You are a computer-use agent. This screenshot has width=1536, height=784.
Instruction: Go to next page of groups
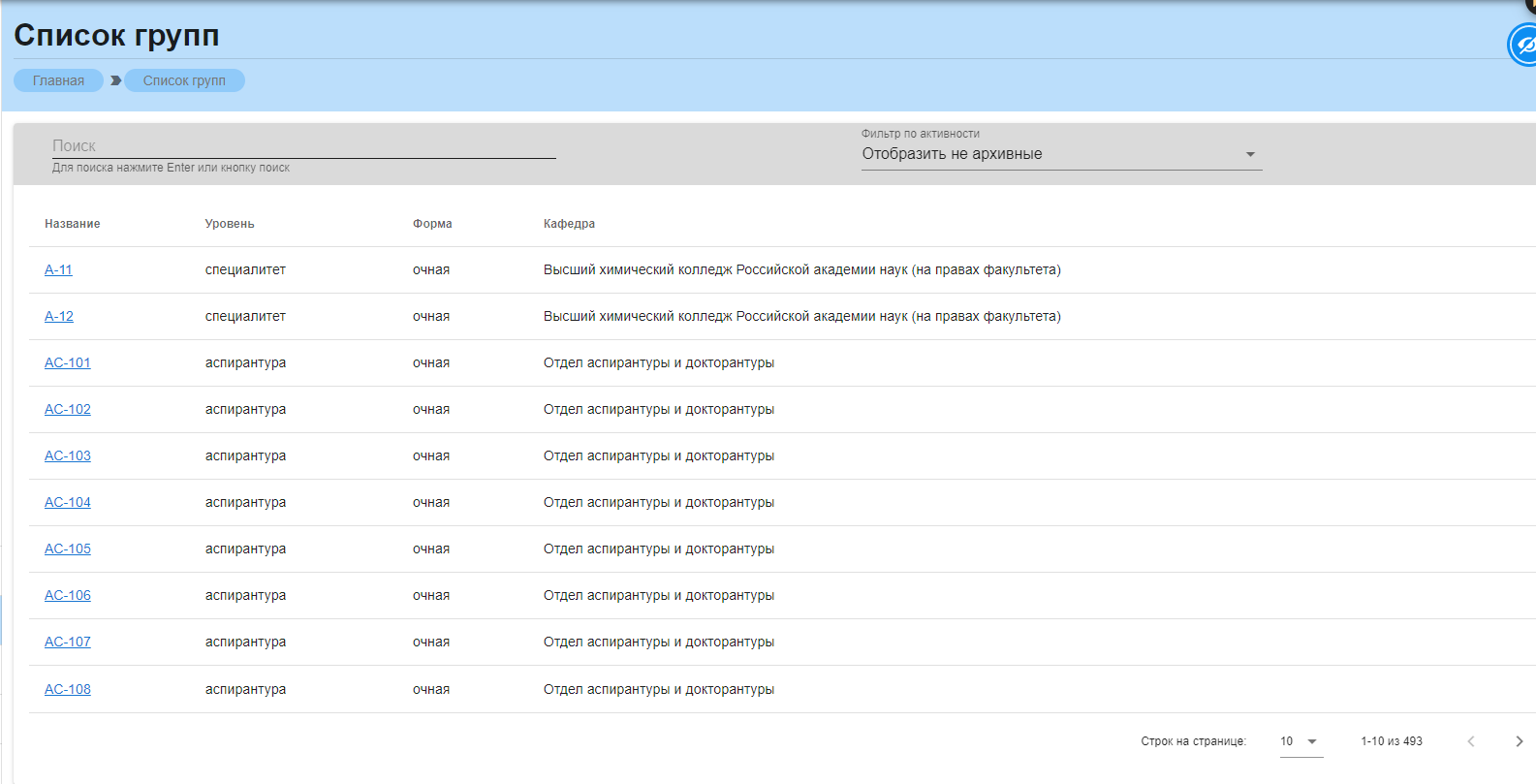[1519, 741]
